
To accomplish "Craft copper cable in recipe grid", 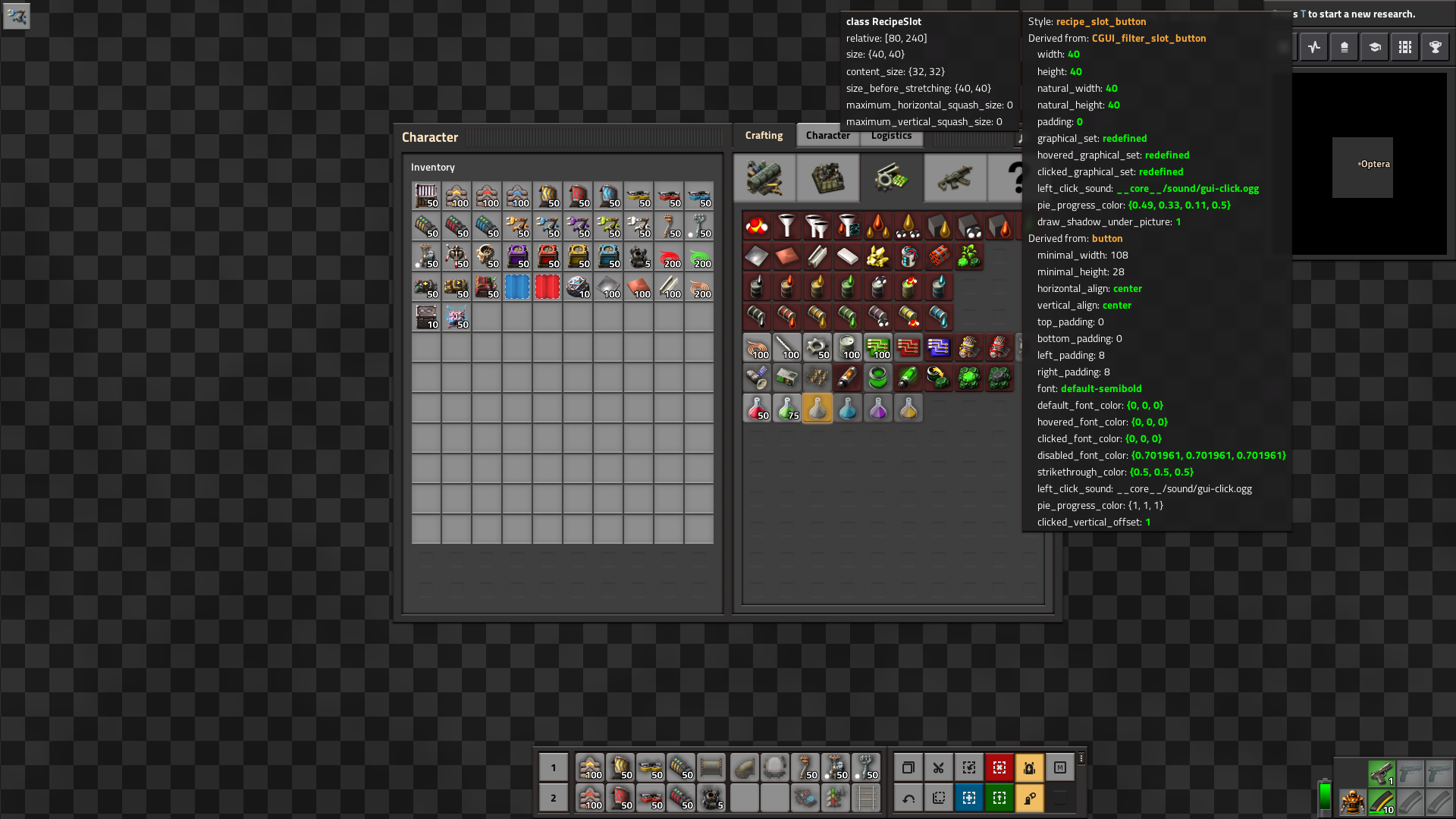I will tap(757, 347).
